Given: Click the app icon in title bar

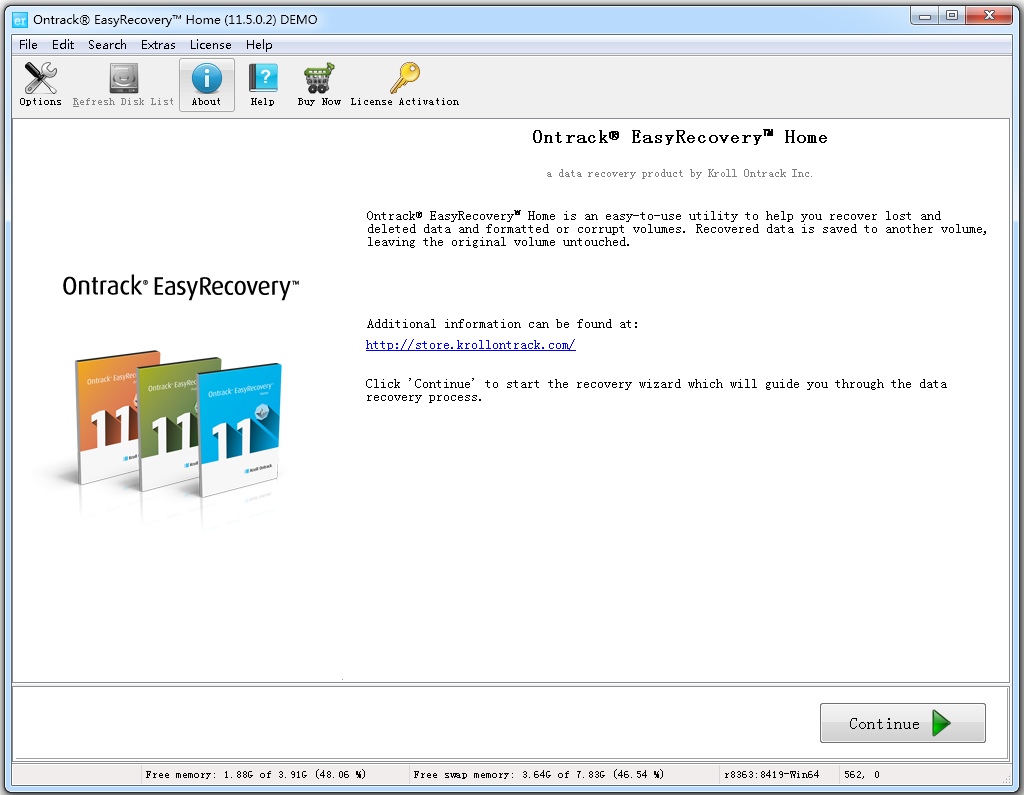Looking at the screenshot, I should pyautogui.click(x=20, y=20).
